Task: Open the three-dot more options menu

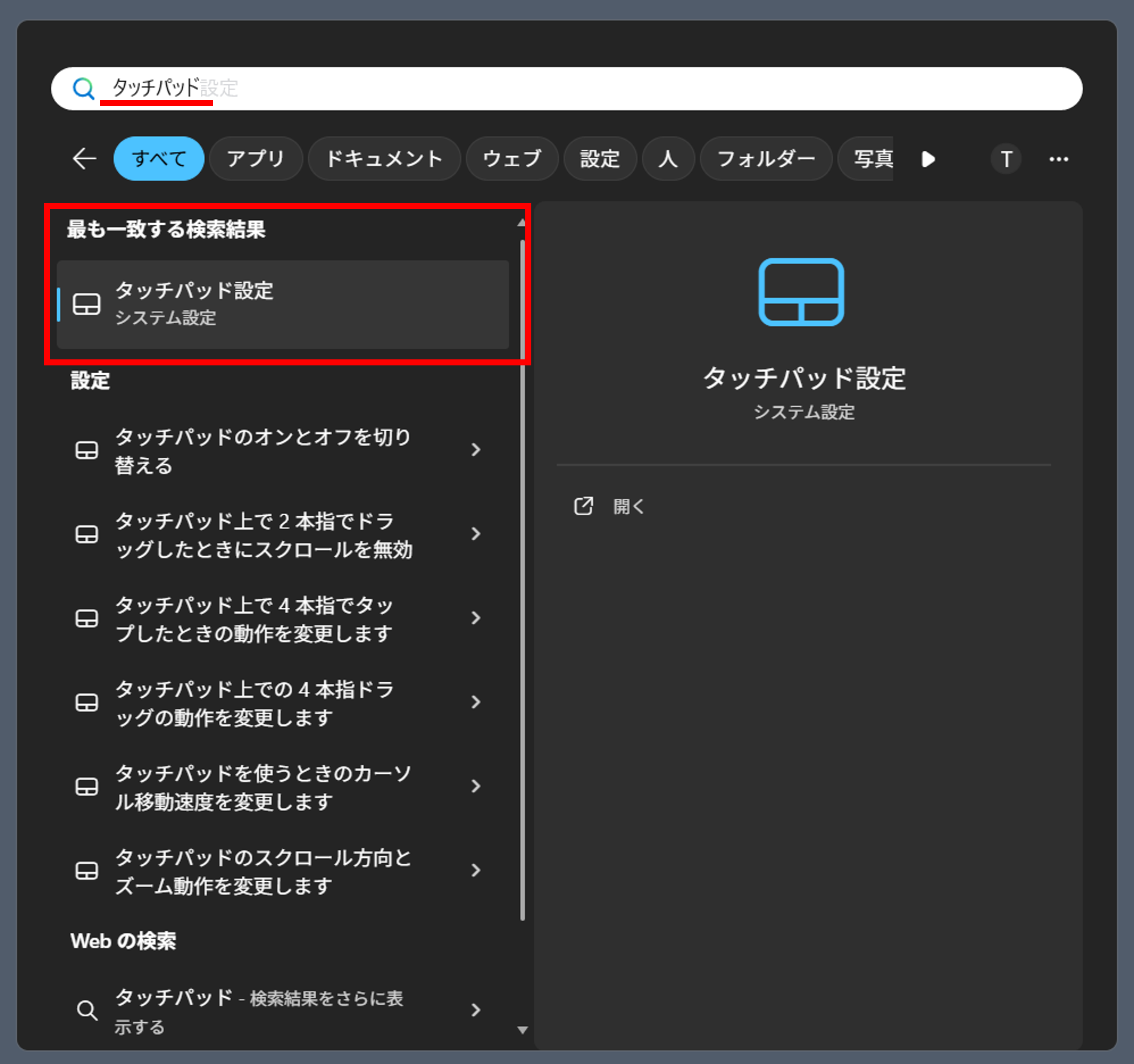Action: (1059, 159)
